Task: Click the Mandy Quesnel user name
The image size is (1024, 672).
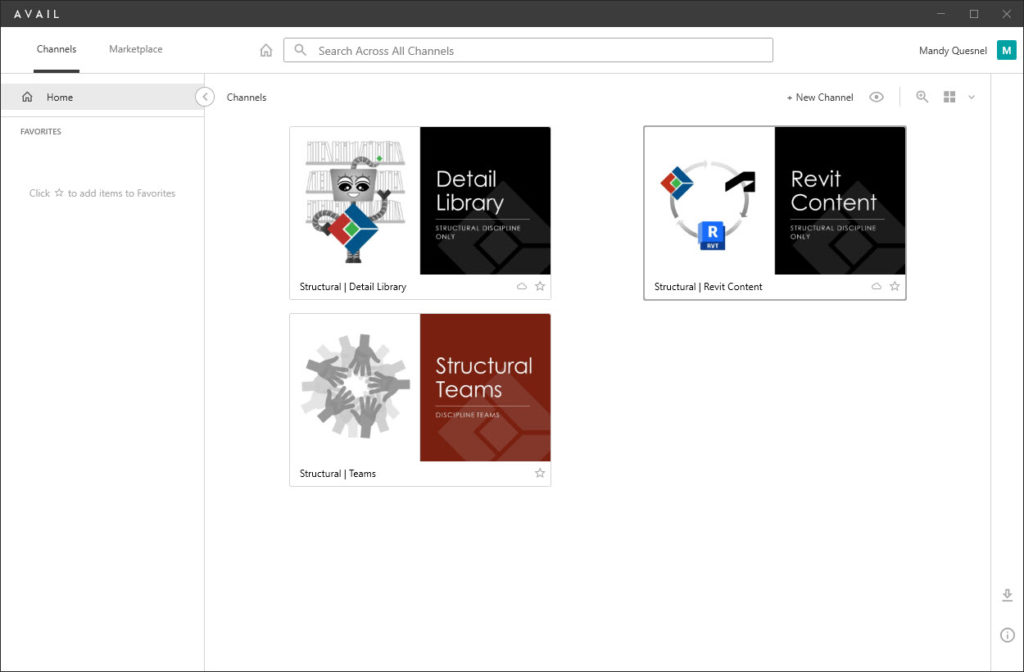Action: coord(953,50)
